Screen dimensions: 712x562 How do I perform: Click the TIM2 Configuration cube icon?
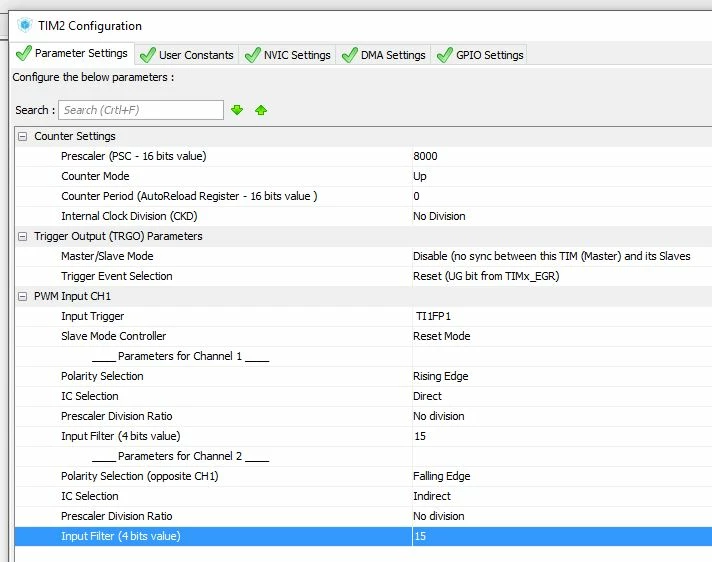click(25, 25)
